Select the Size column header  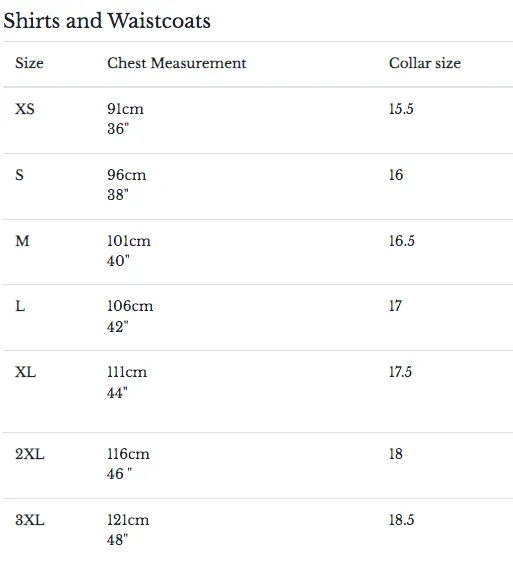(x=29, y=63)
